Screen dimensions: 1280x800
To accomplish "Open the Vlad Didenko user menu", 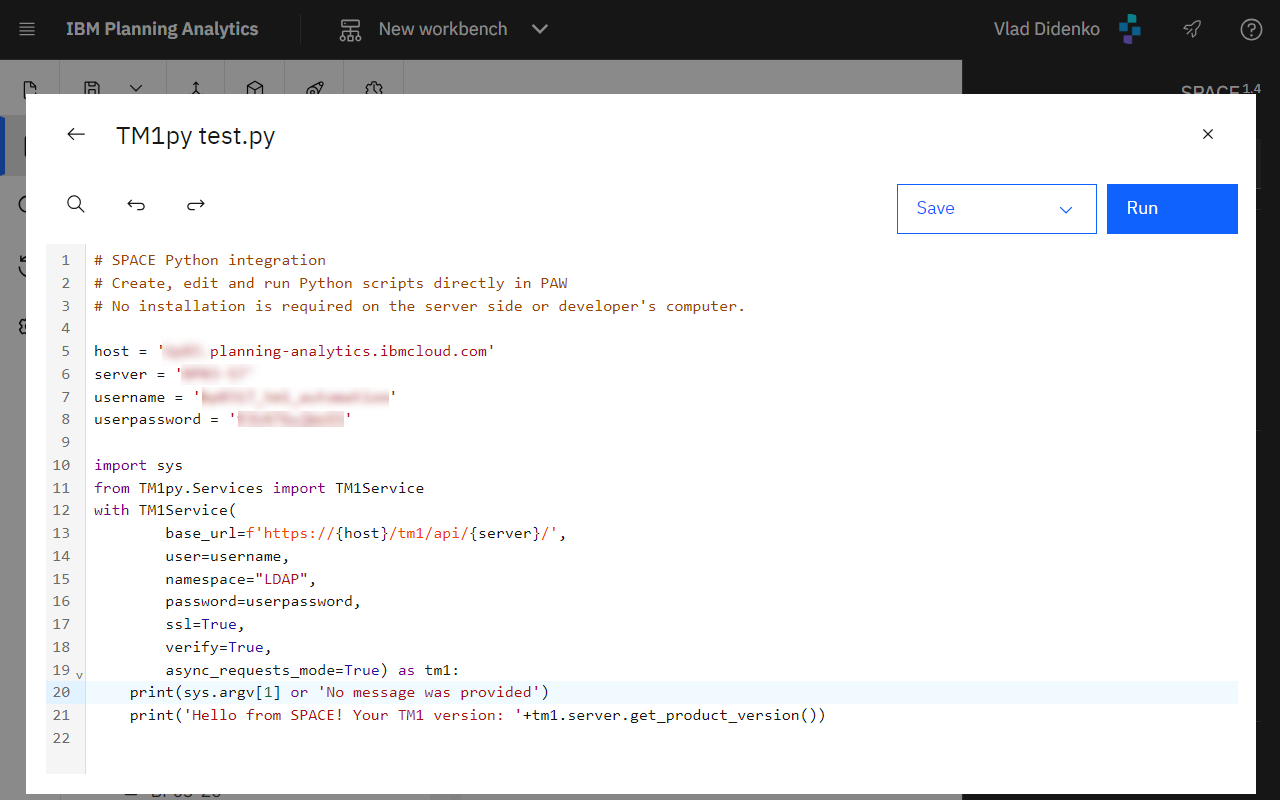I will tap(1046, 29).
